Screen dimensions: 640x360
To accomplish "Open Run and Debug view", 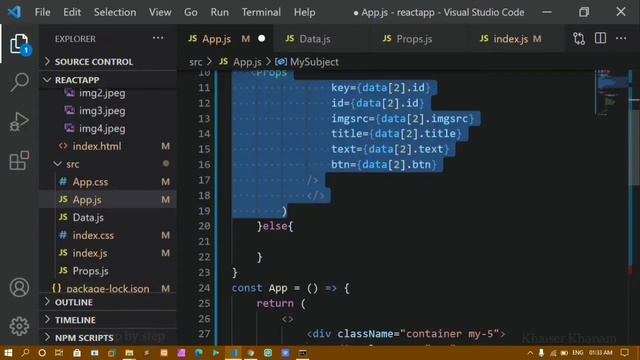I will click(19, 121).
